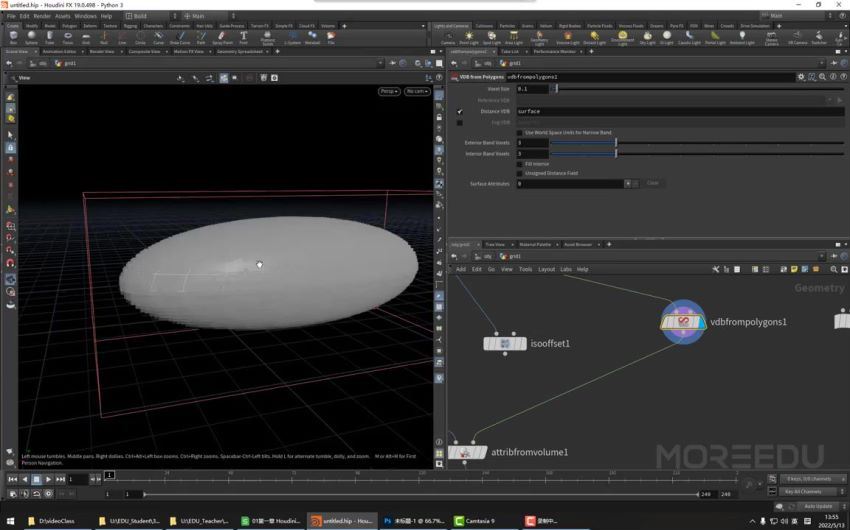Open the Key All Channels dropdown

812,492
